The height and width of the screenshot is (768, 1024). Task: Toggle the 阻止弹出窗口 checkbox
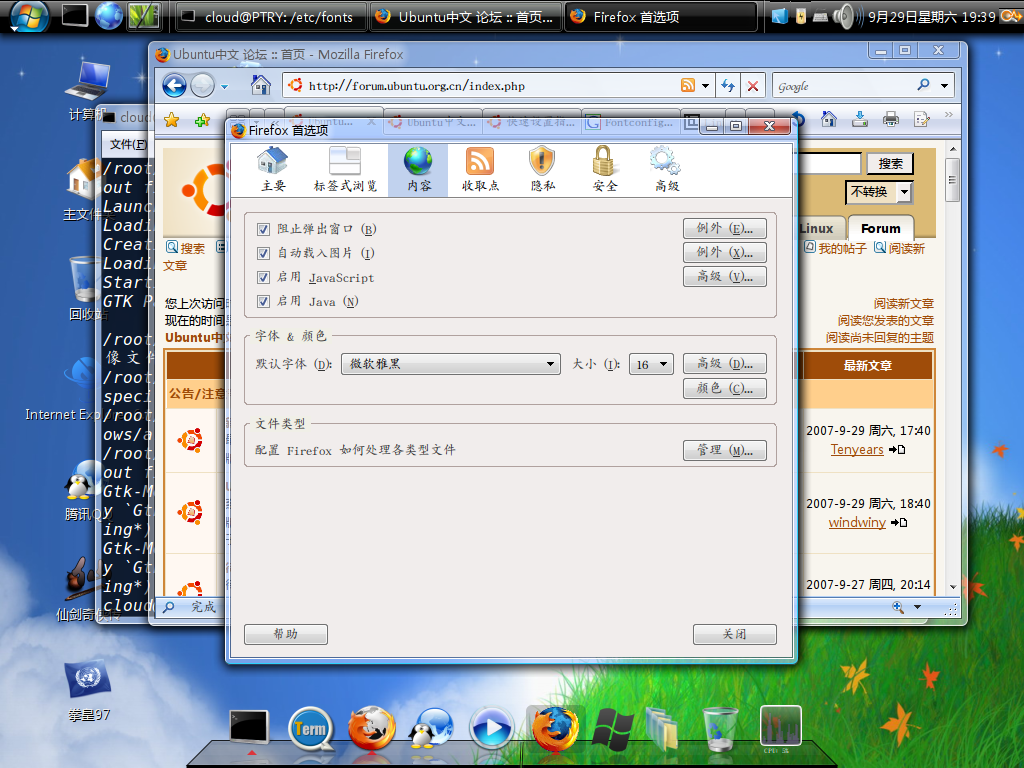coord(263,229)
